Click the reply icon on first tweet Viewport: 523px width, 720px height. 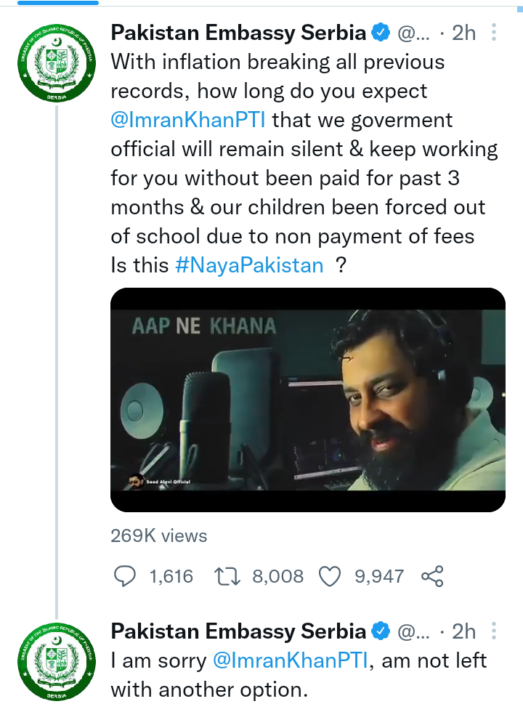coord(124,576)
